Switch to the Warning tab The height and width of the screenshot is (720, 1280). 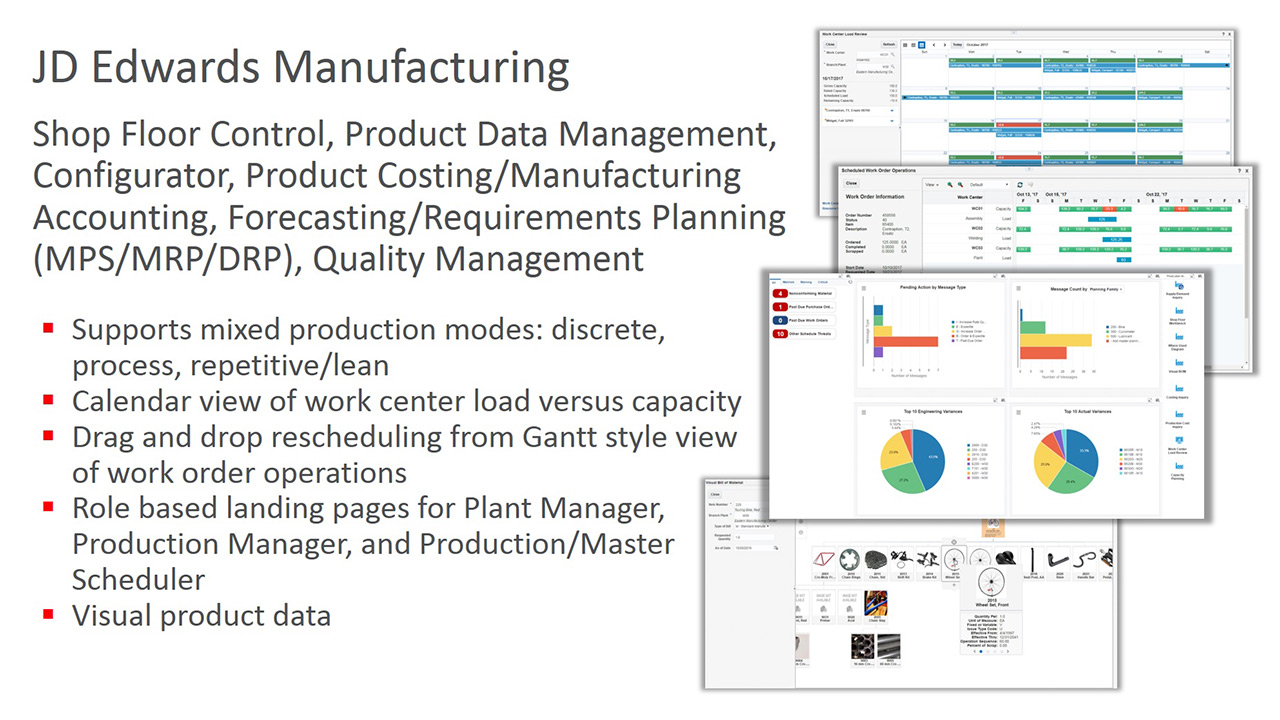[x=806, y=282]
